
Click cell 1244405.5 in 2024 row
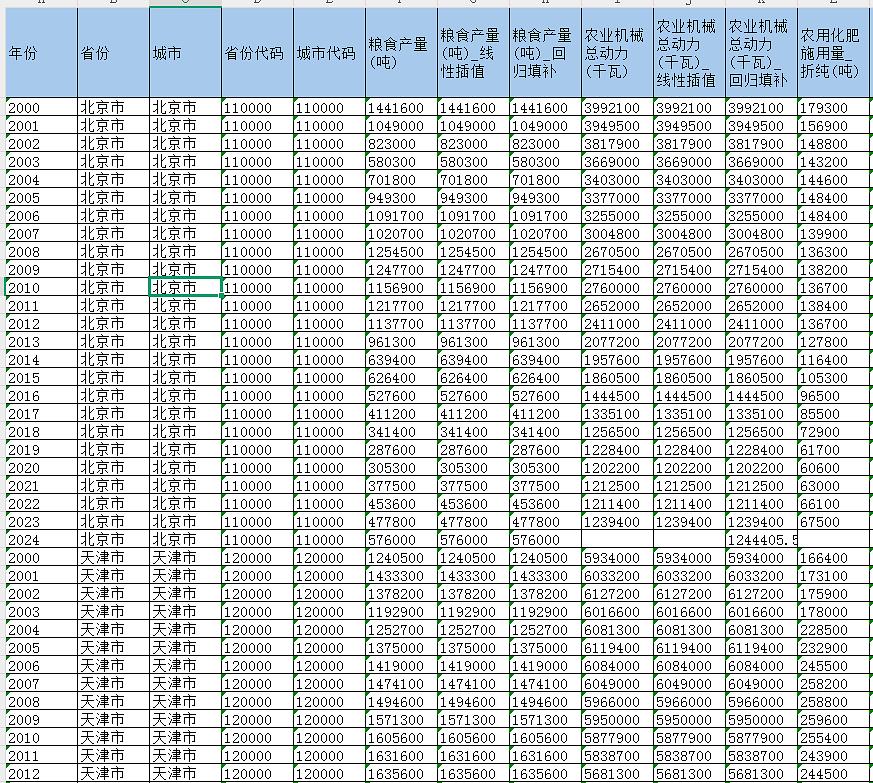click(x=762, y=539)
